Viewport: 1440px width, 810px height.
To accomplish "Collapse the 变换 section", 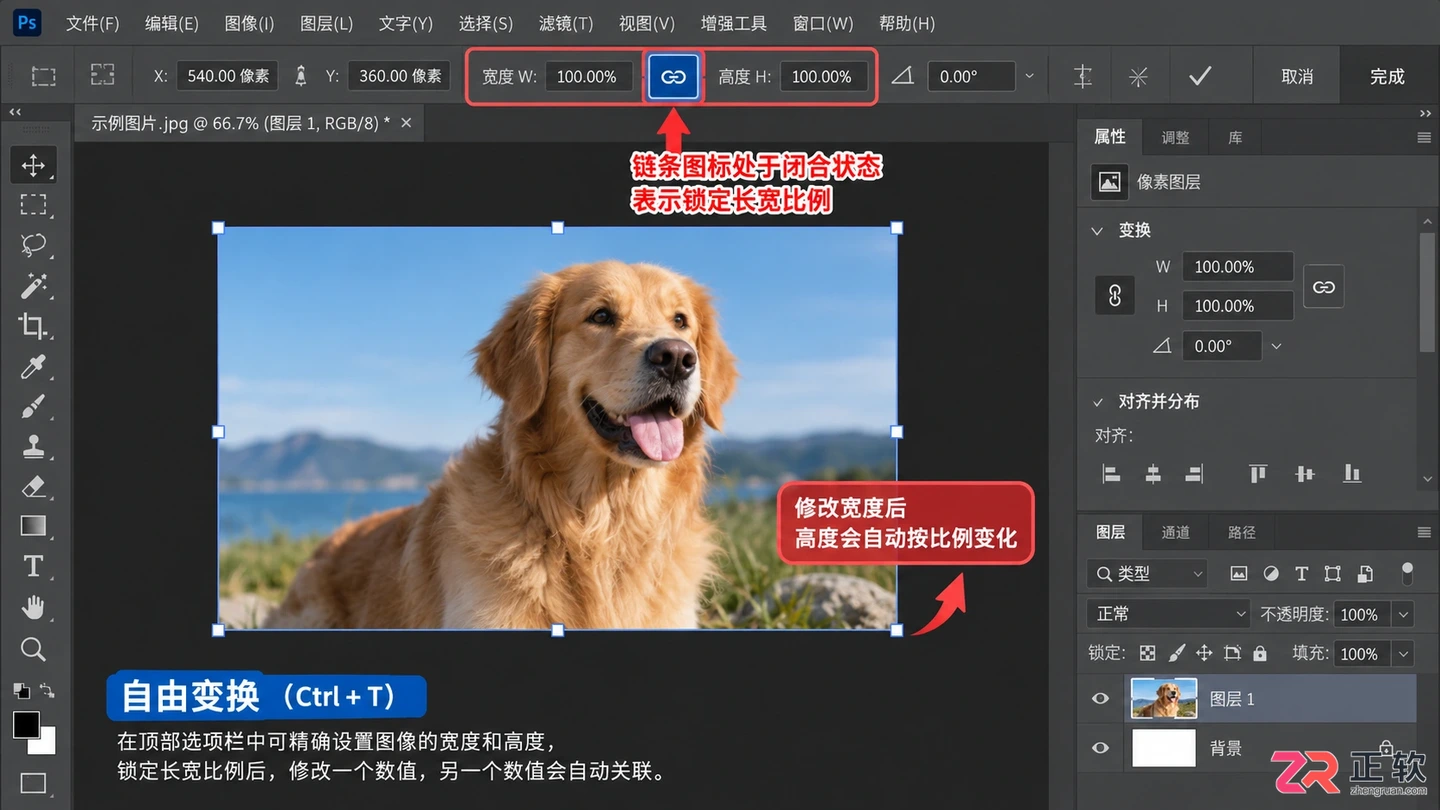I will click(x=1098, y=230).
